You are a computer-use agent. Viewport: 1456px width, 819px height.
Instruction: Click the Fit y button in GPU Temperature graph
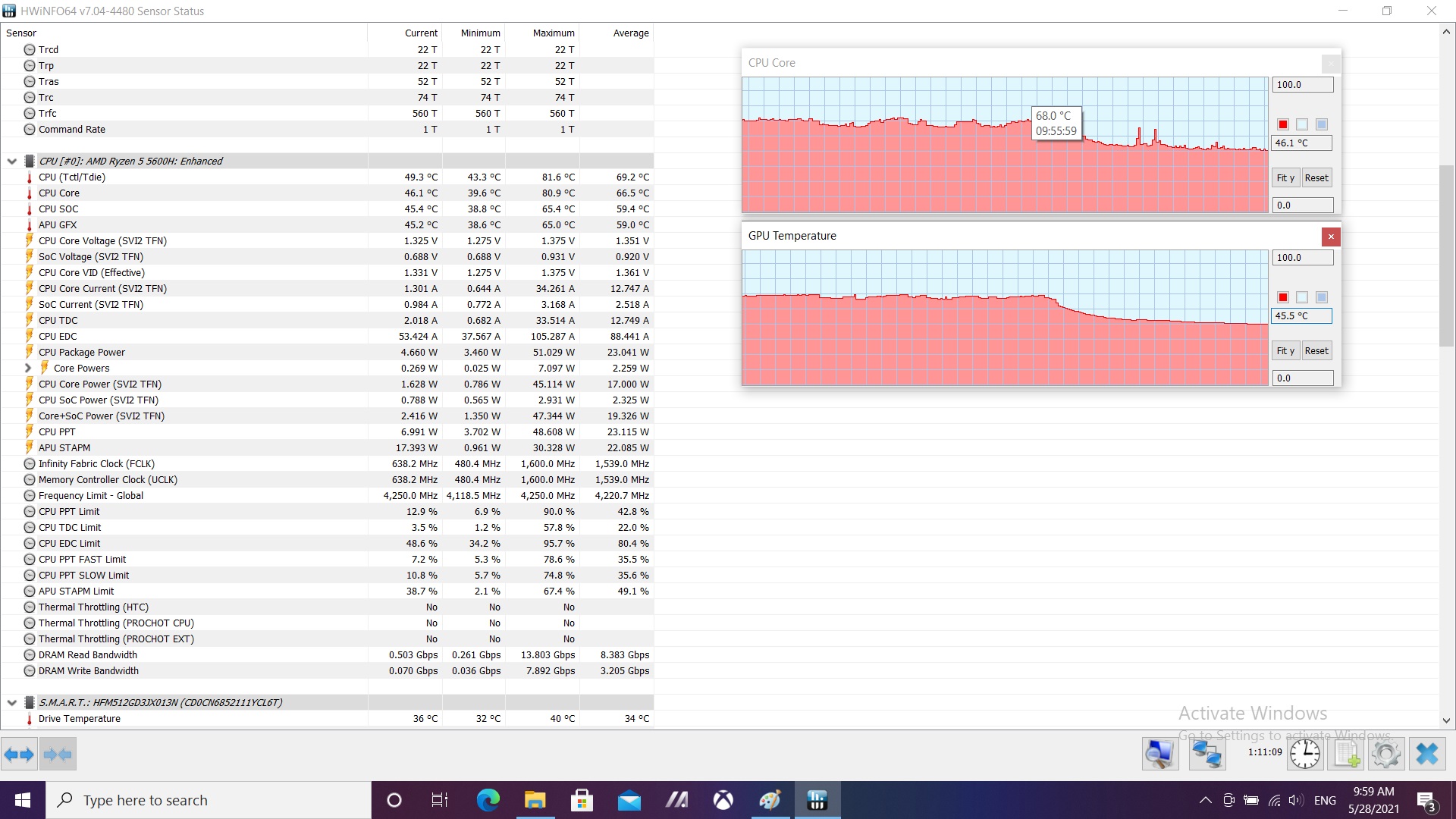click(x=1285, y=351)
